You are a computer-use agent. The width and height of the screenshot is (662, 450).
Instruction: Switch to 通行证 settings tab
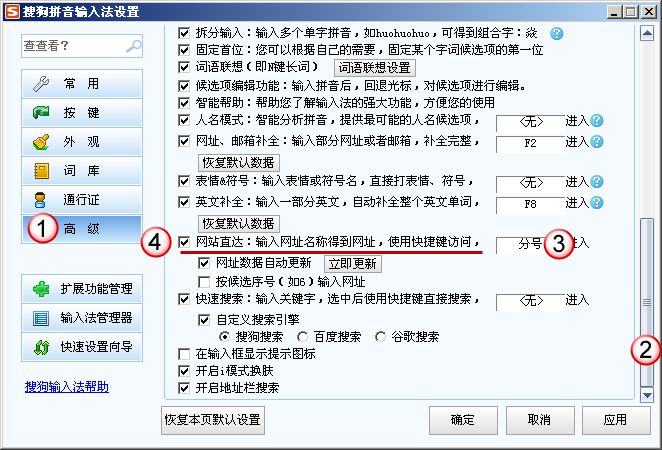point(82,200)
